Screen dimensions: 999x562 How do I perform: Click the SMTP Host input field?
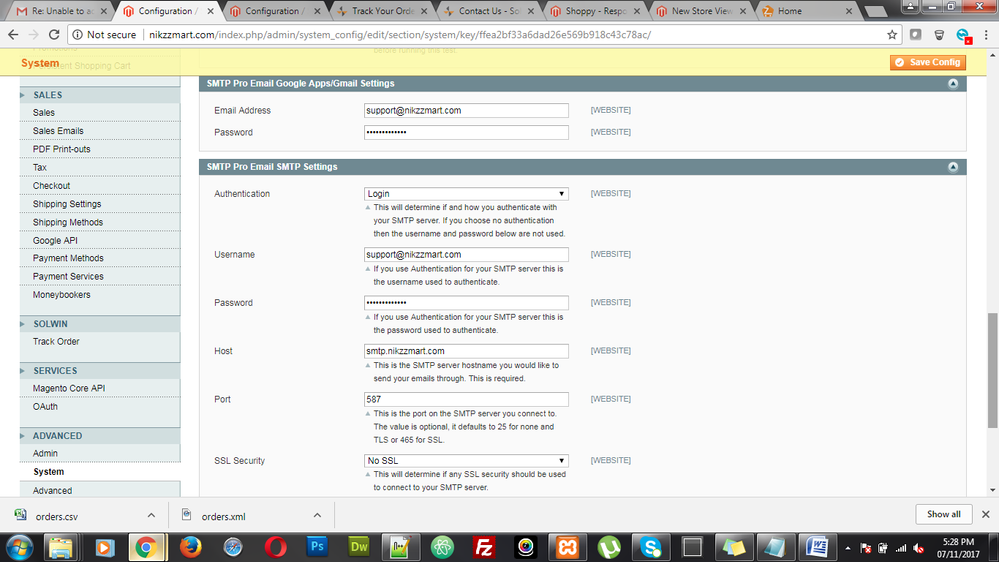pyautogui.click(x=466, y=351)
